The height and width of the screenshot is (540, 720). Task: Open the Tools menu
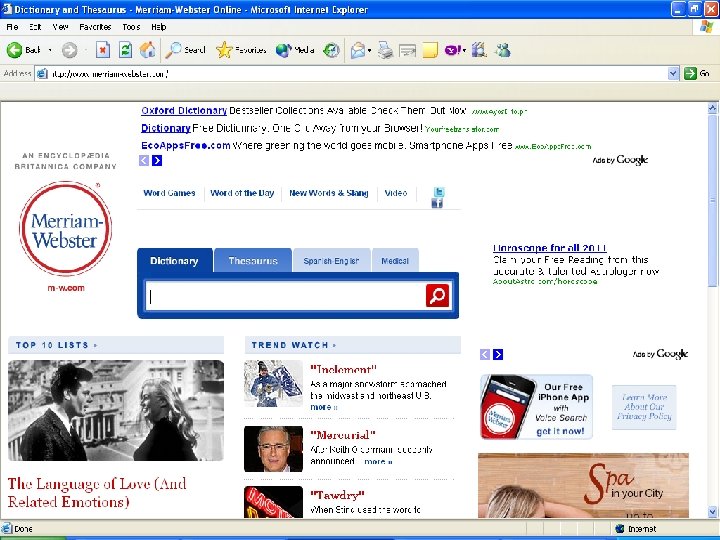click(131, 27)
